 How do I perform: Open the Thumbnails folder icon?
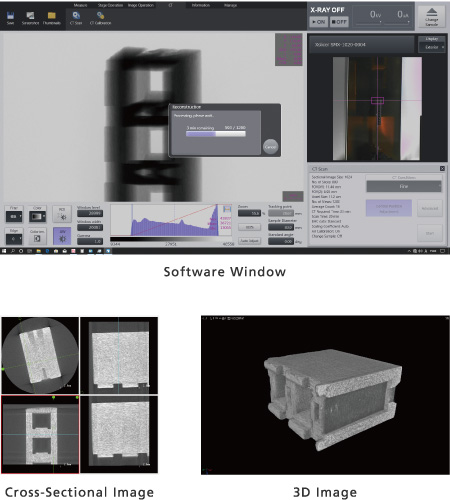point(51,16)
